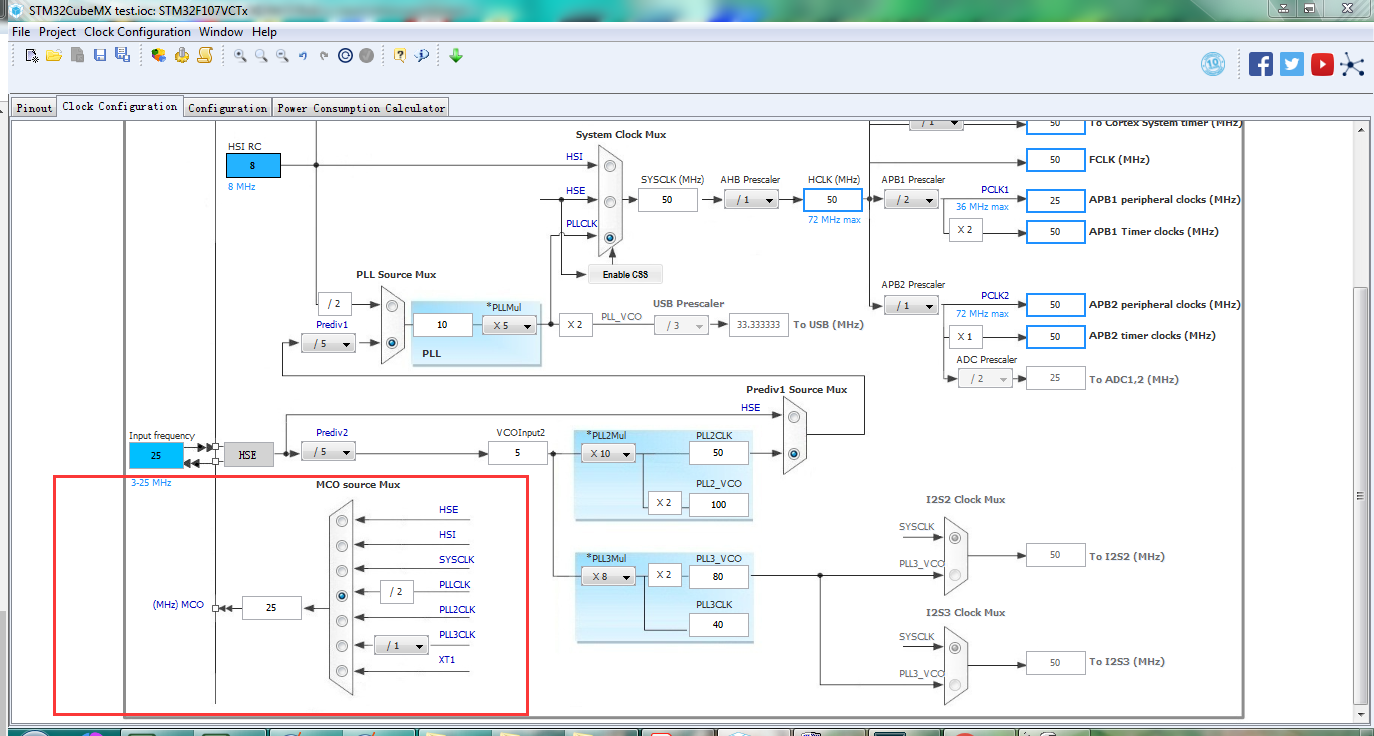Click the Enable CSS button
This screenshot has height=736, width=1374.
tap(625, 273)
